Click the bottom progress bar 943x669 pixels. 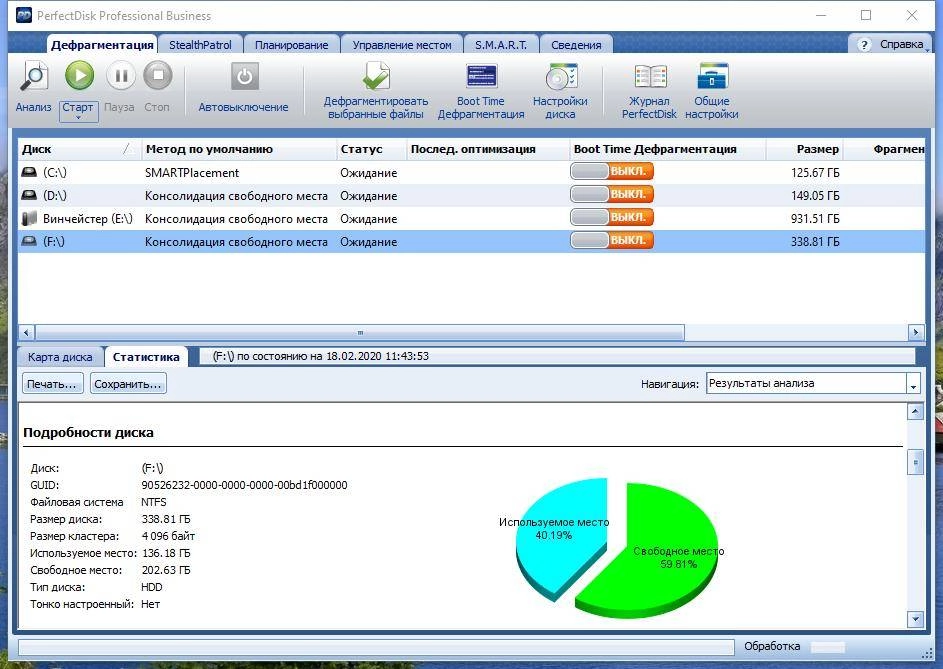[376, 647]
